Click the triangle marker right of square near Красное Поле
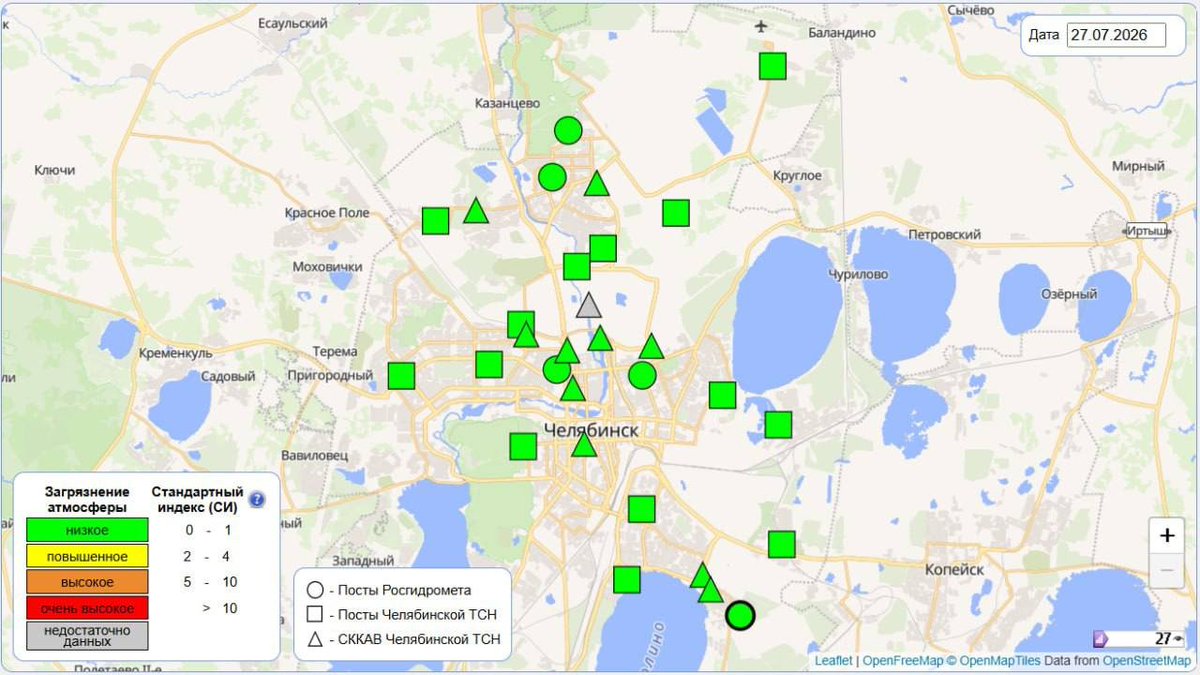This screenshot has width=1200, height=675. tap(475, 211)
